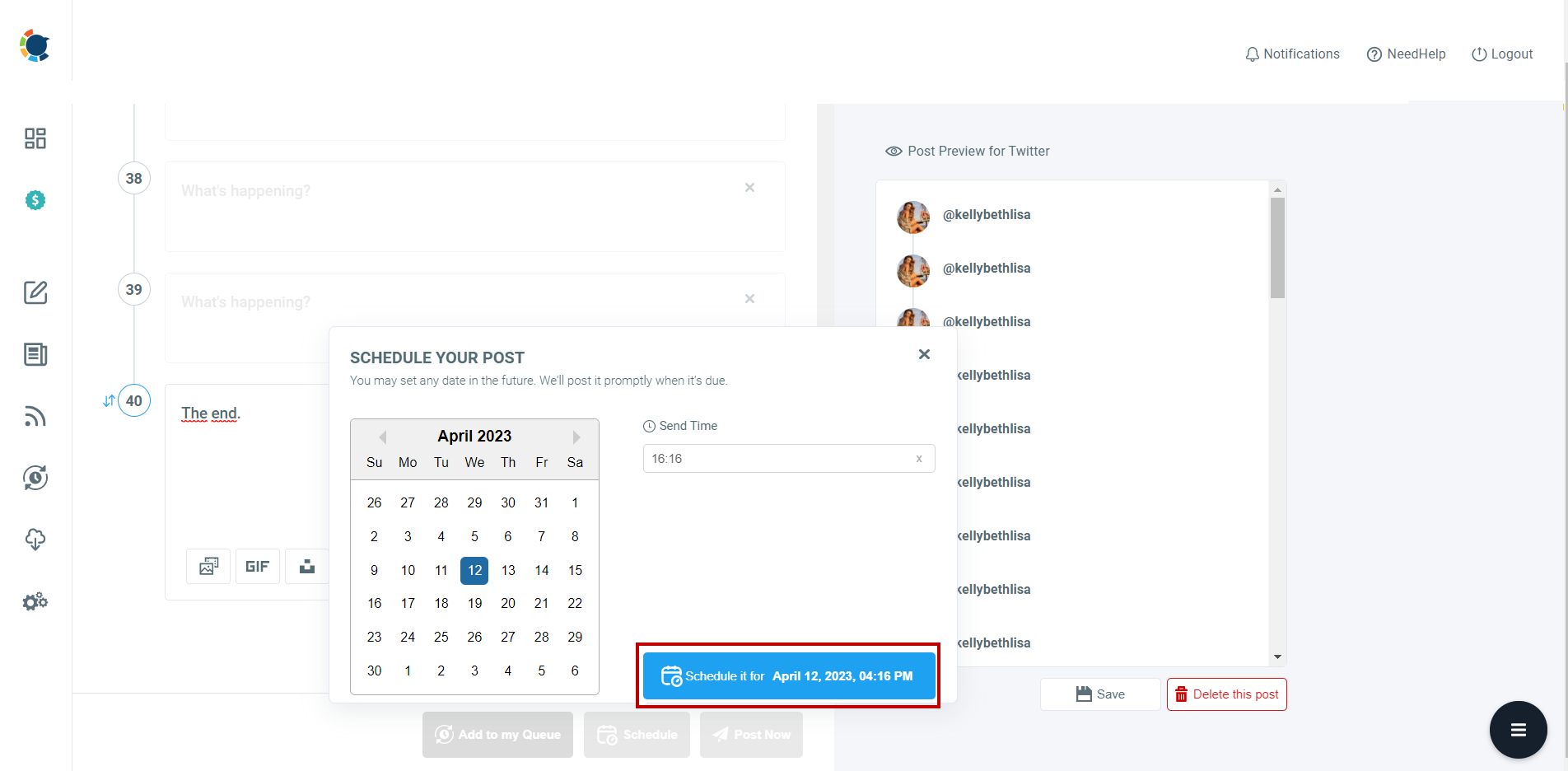Go to the next month in the calendar
Screen dimensions: 1568x771
pyautogui.click(x=575, y=437)
